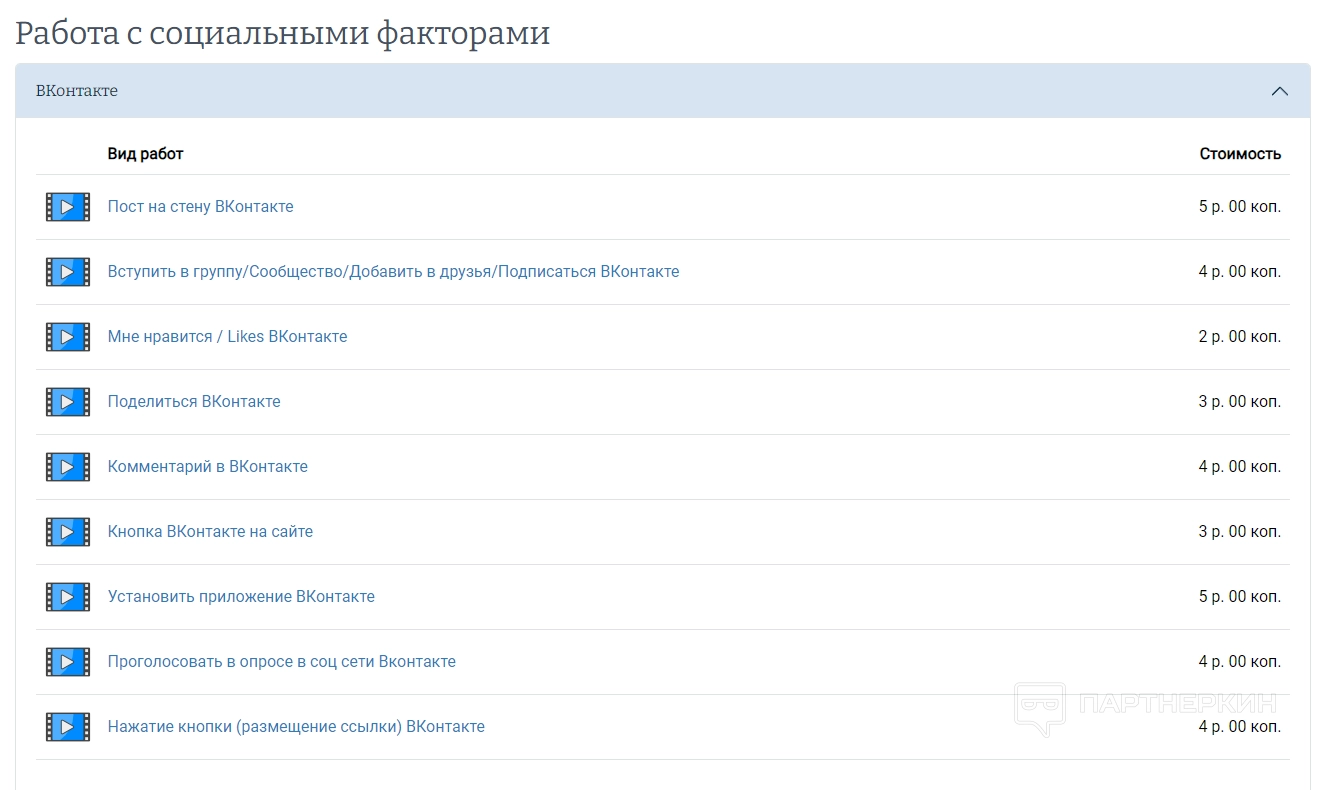Viewport: 1328px width, 790px height.
Task: Open Кнопка ВКонтакте на сайте link
Action: pos(210,532)
